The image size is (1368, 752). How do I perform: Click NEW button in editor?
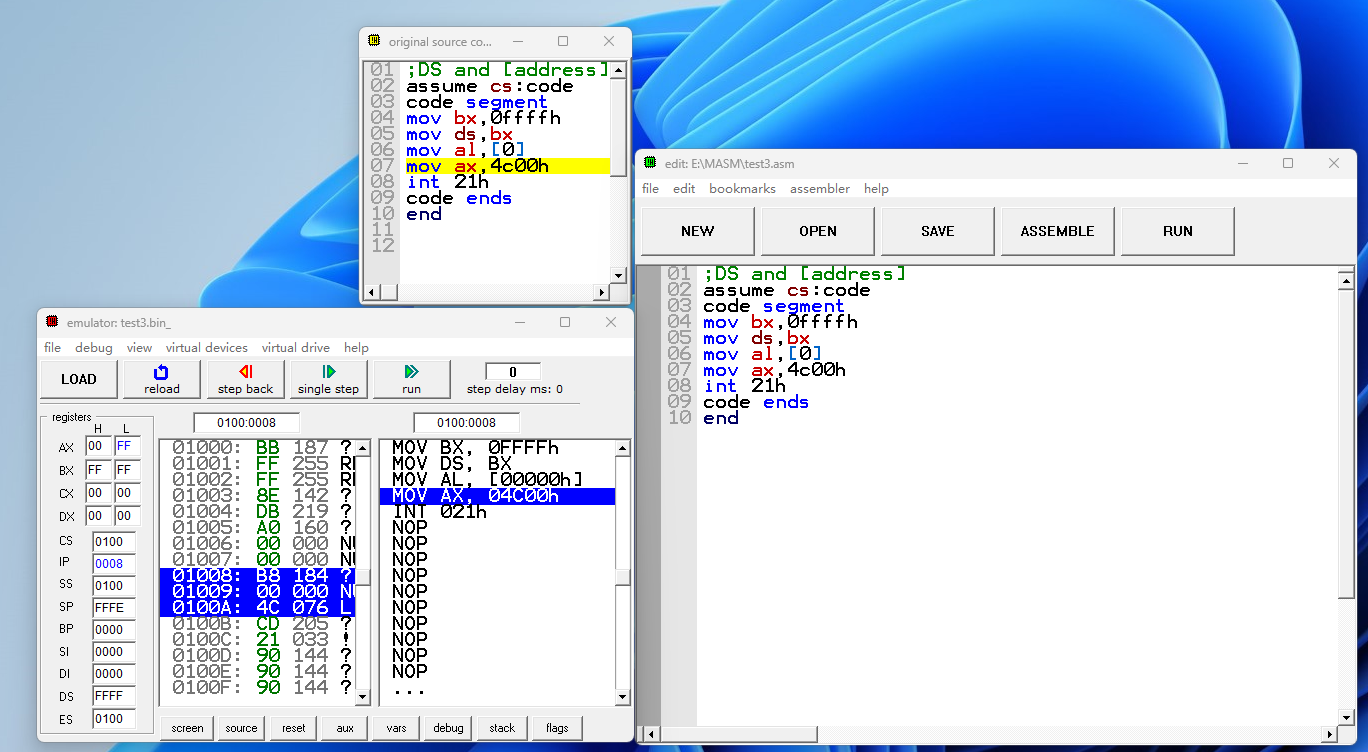(697, 231)
